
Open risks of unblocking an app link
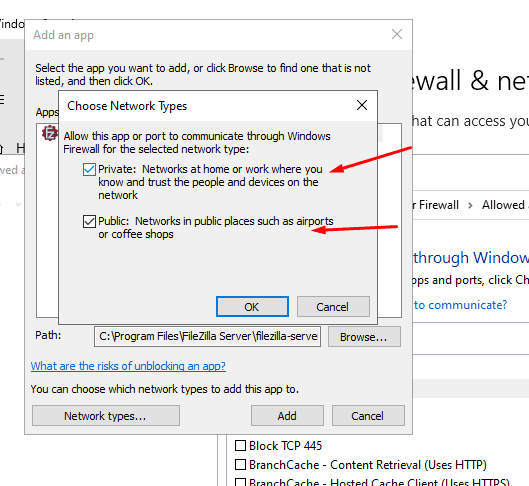128,366
